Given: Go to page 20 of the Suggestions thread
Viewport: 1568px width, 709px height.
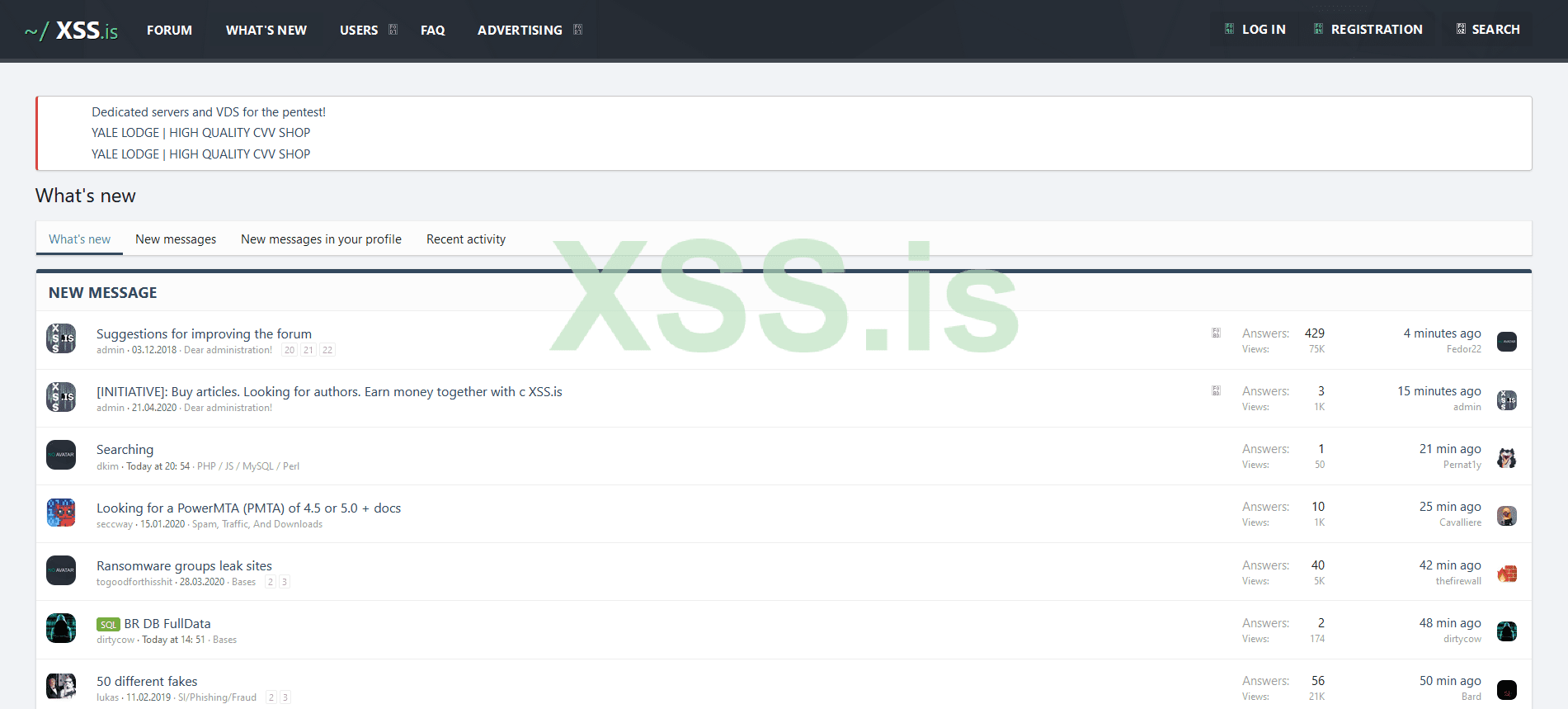Looking at the screenshot, I should [x=290, y=350].
